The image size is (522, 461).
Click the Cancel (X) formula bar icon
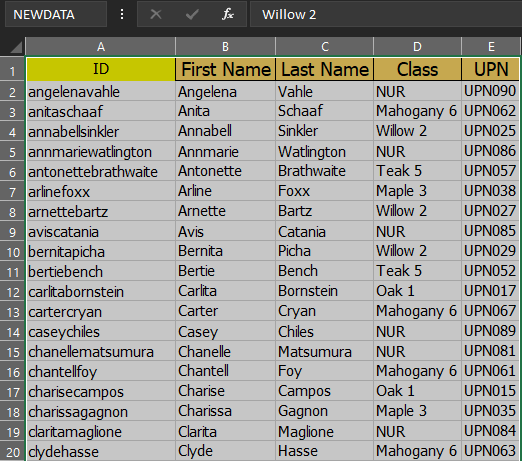click(156, 14)
